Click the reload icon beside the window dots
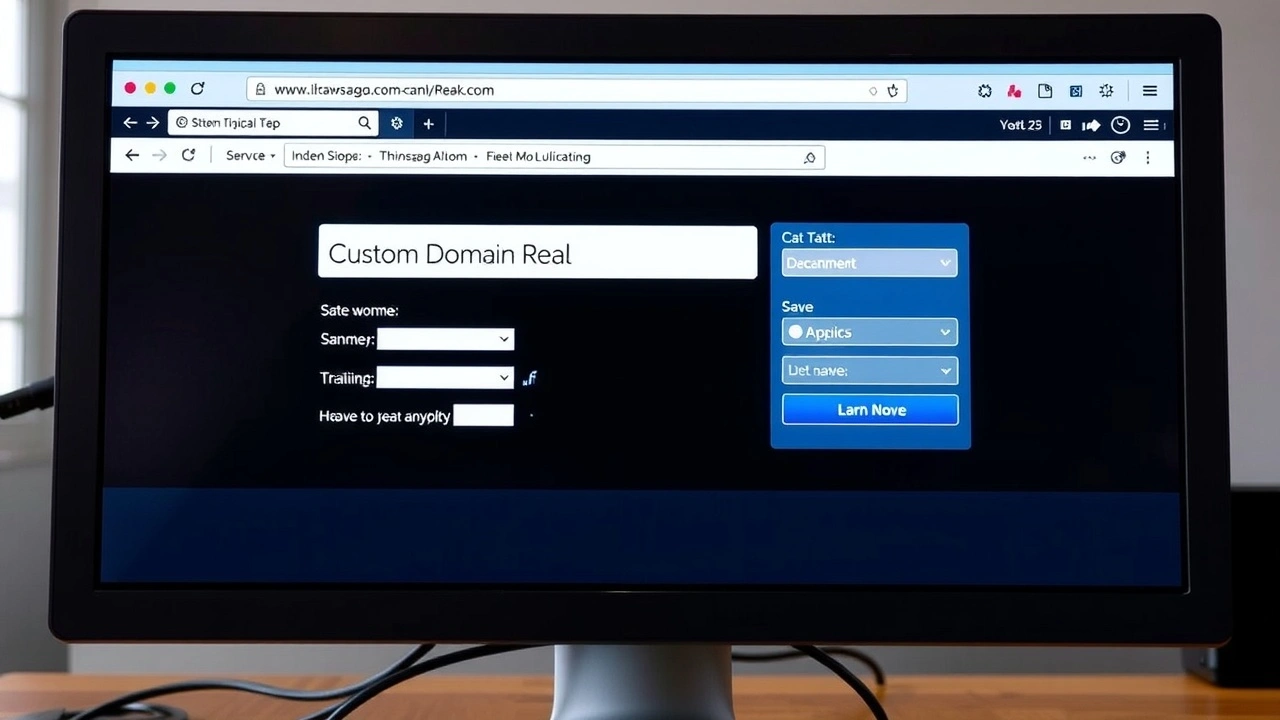 click(x=198, y=88)
